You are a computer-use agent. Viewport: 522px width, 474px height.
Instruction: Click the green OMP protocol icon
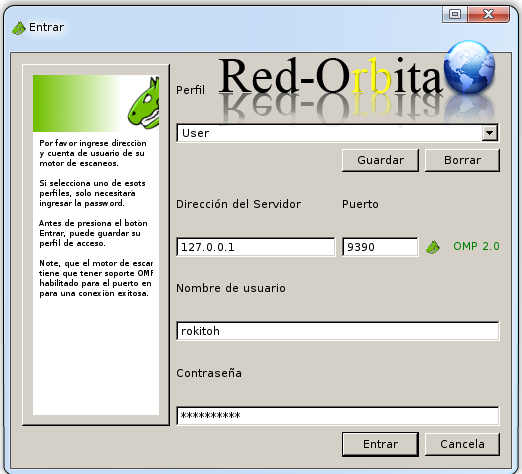pos(433,247)
